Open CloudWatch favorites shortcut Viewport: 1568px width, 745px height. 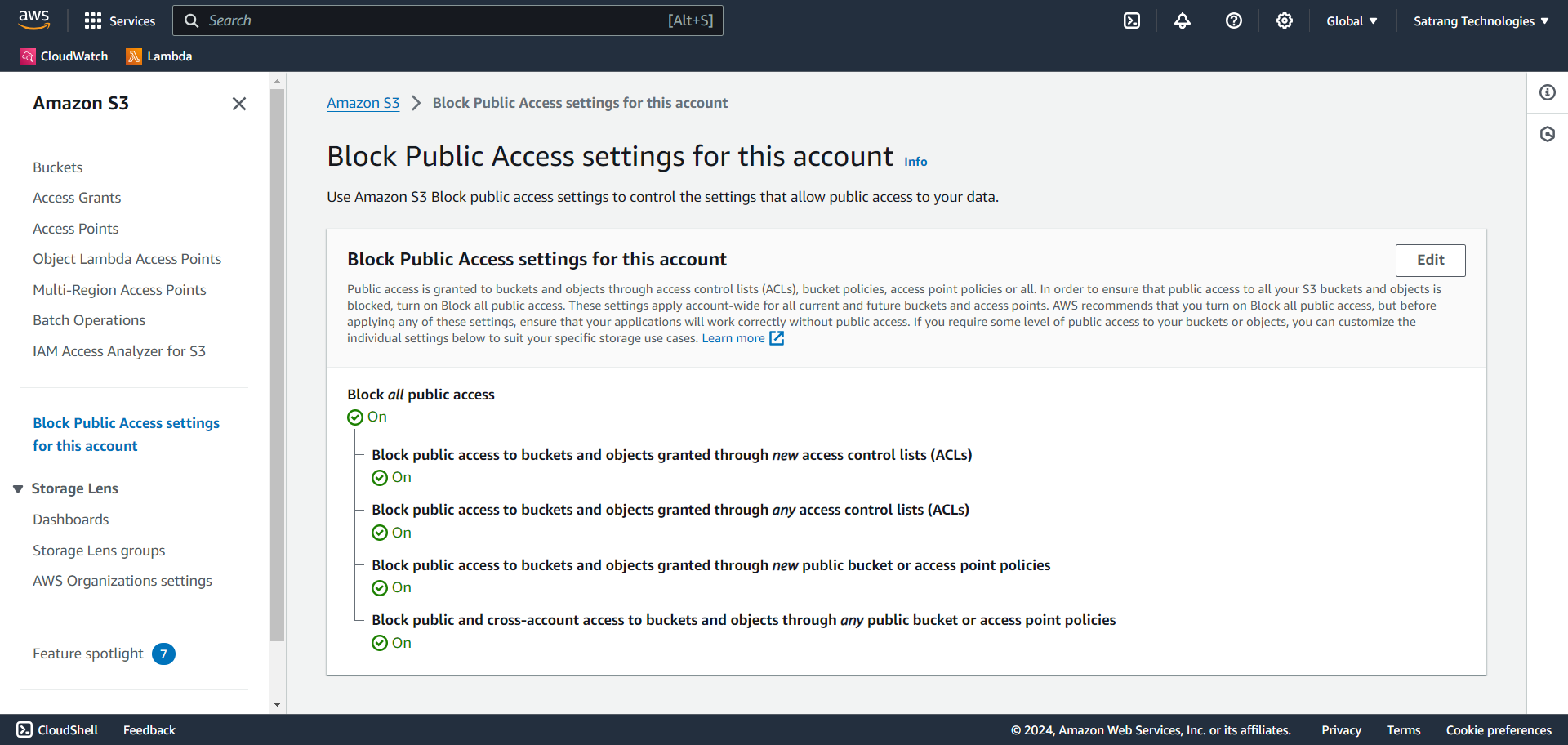tap(65, 56)
